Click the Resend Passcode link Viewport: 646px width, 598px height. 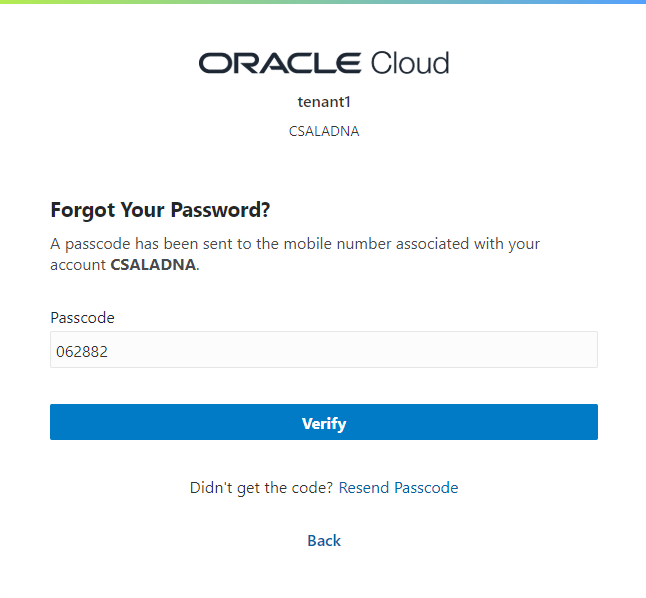pyautogui.click(x=398, y=488)
